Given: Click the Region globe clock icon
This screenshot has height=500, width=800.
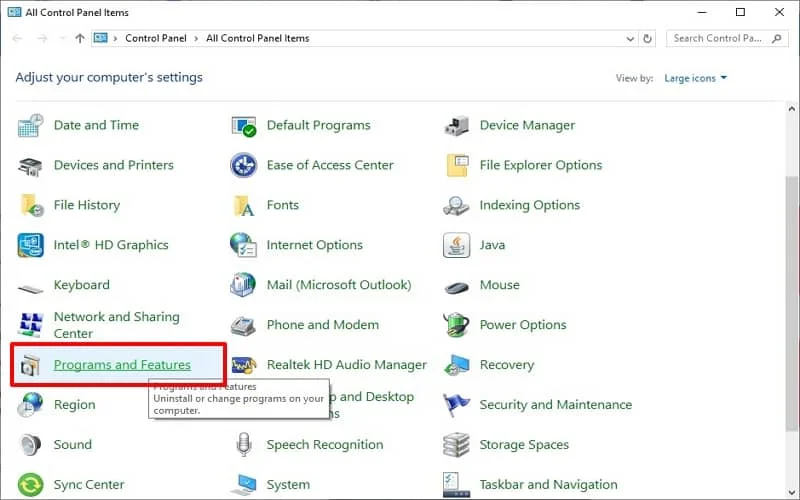Looking at the screenshot, I should click(x=31, y=405).
